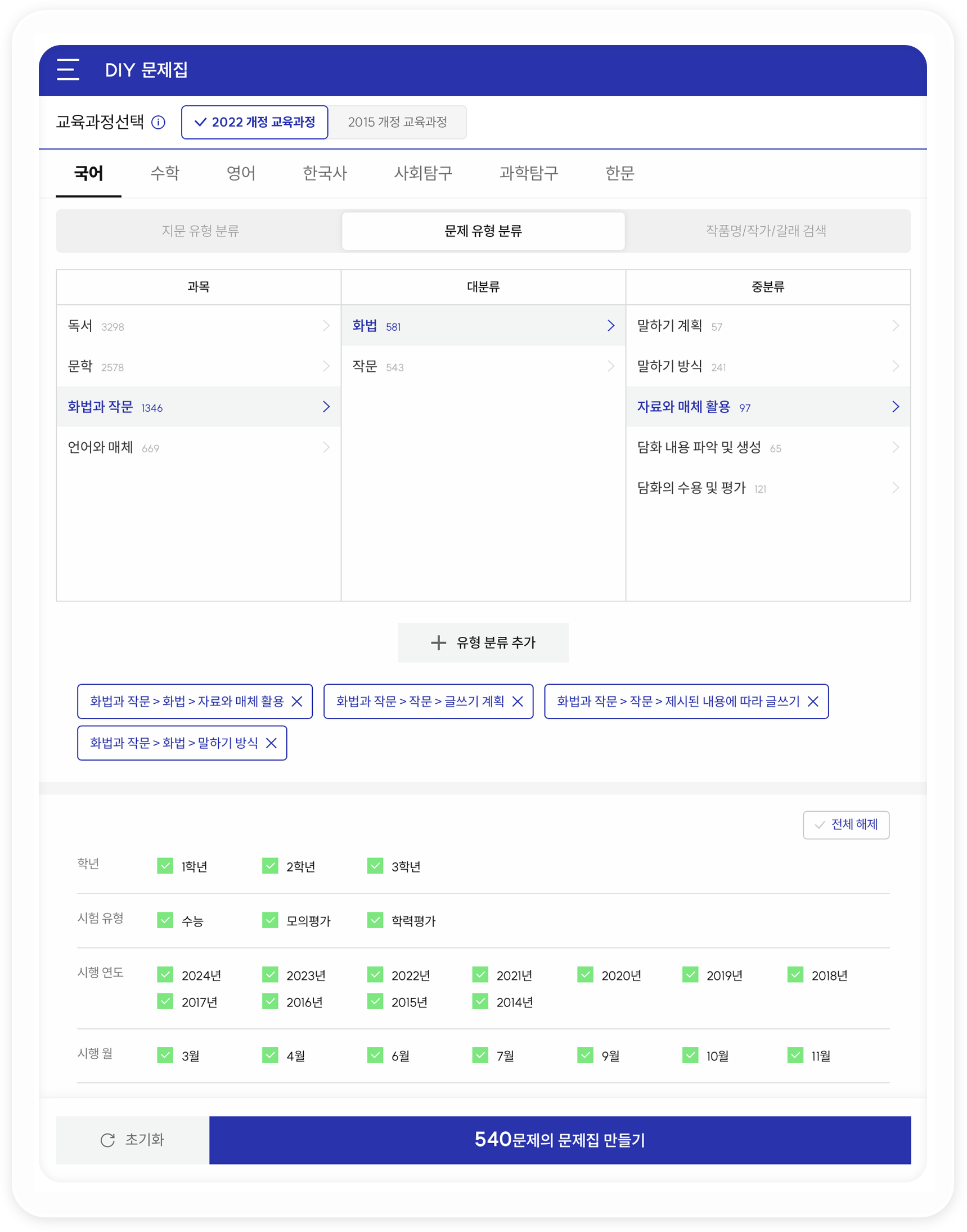967x1232 pixels.
Task: Switch to the 수학 subject tab
Action: (x=165, y=173)
